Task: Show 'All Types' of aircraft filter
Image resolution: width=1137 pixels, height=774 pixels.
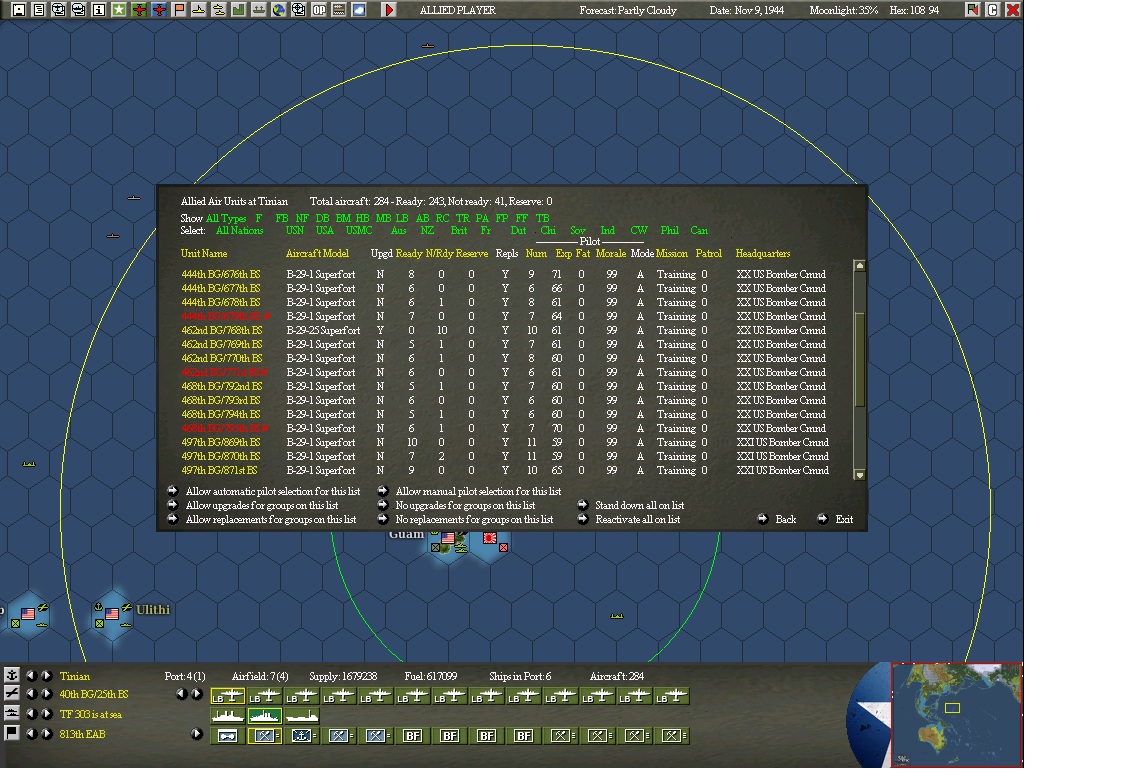Action: coord(226,218)
